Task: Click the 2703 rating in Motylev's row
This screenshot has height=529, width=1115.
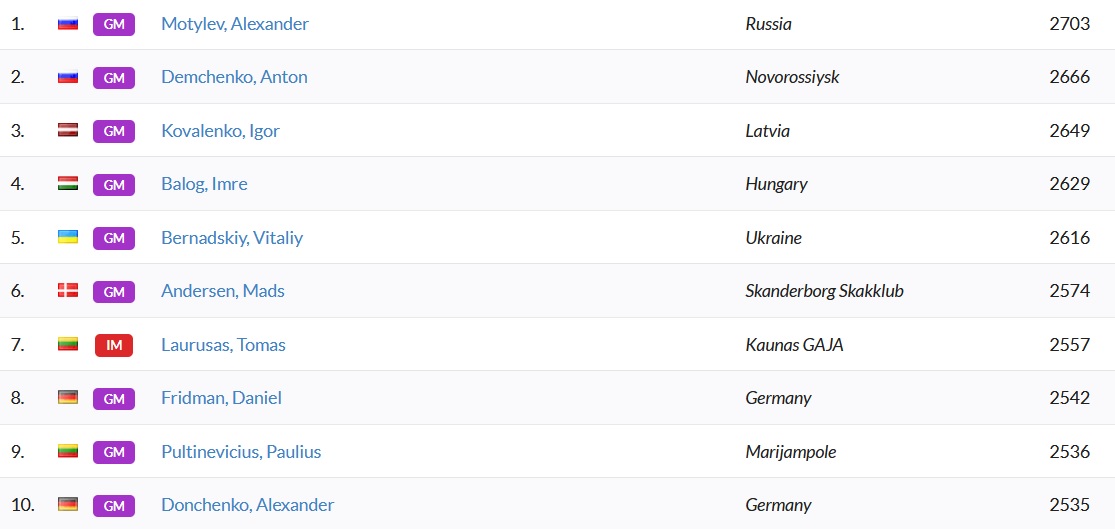Action: coord(1069,23)
